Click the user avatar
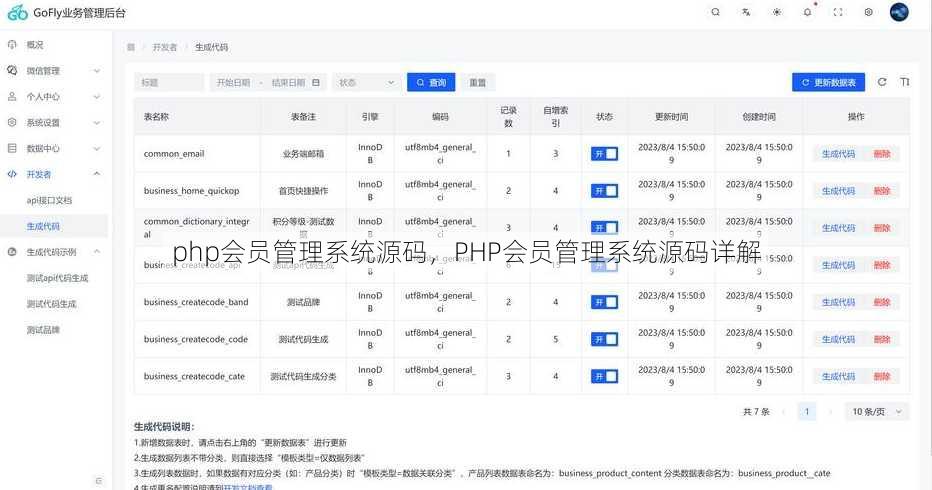 [899, 12]
